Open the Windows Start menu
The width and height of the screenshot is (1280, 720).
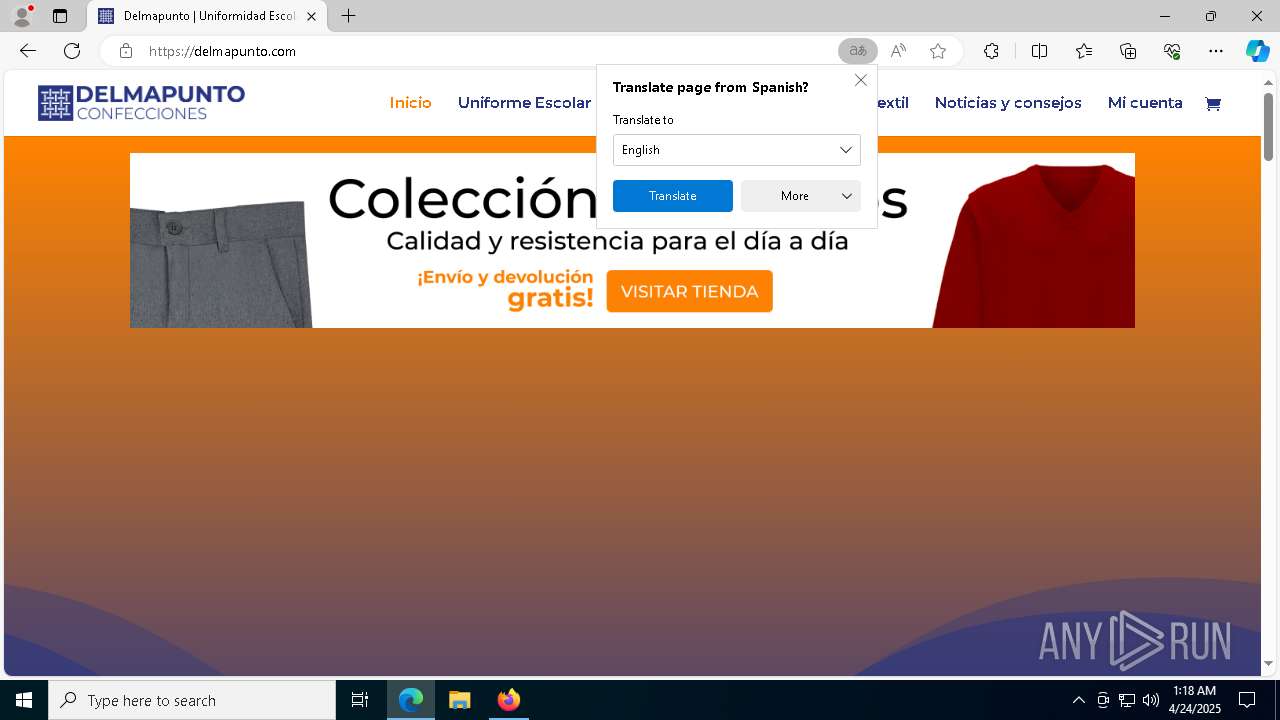[x=24, y=700]
